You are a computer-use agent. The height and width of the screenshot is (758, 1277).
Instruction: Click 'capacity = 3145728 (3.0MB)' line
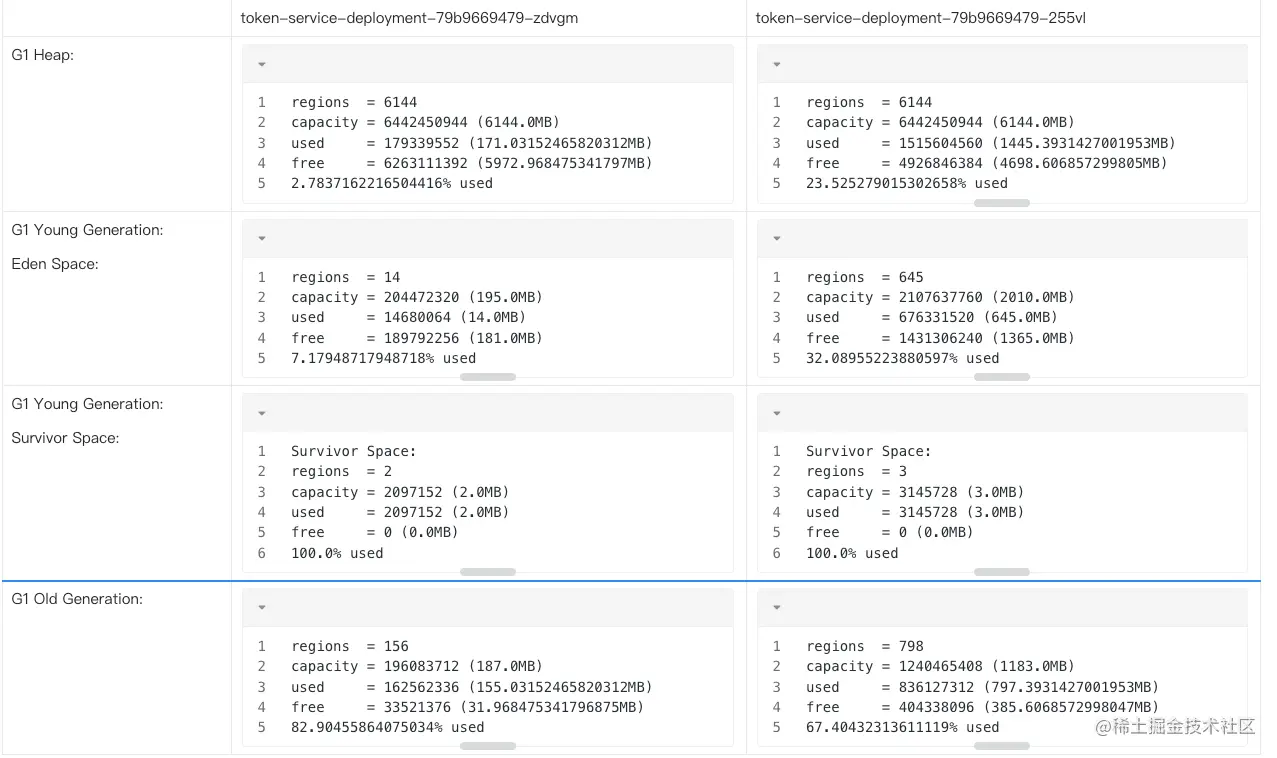coord(915,492)
